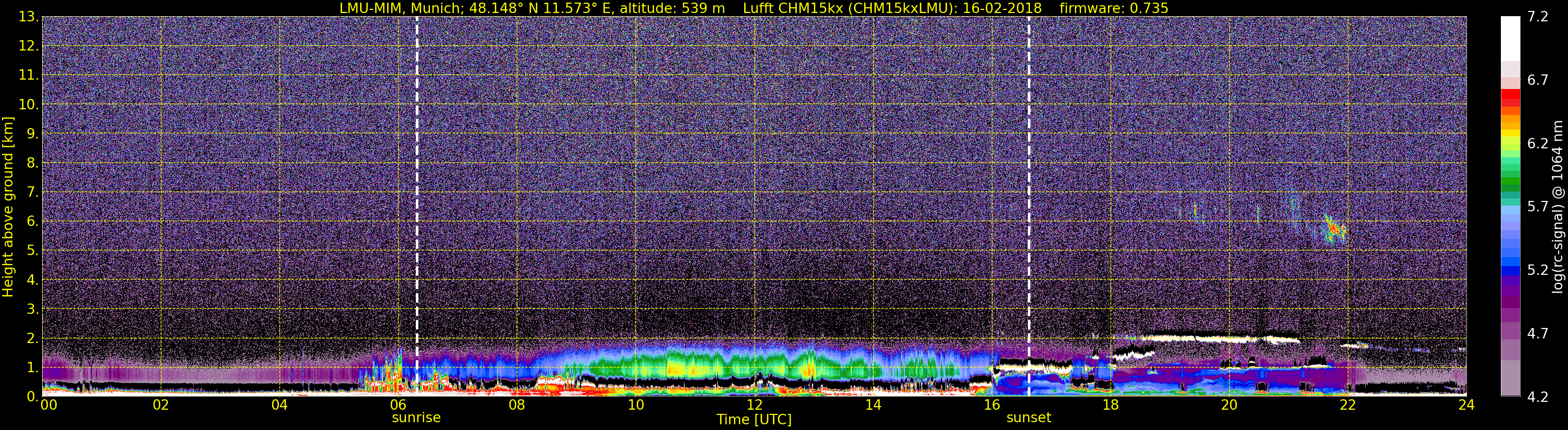Click the y-axis tick label '4.'

coord(32,280)
